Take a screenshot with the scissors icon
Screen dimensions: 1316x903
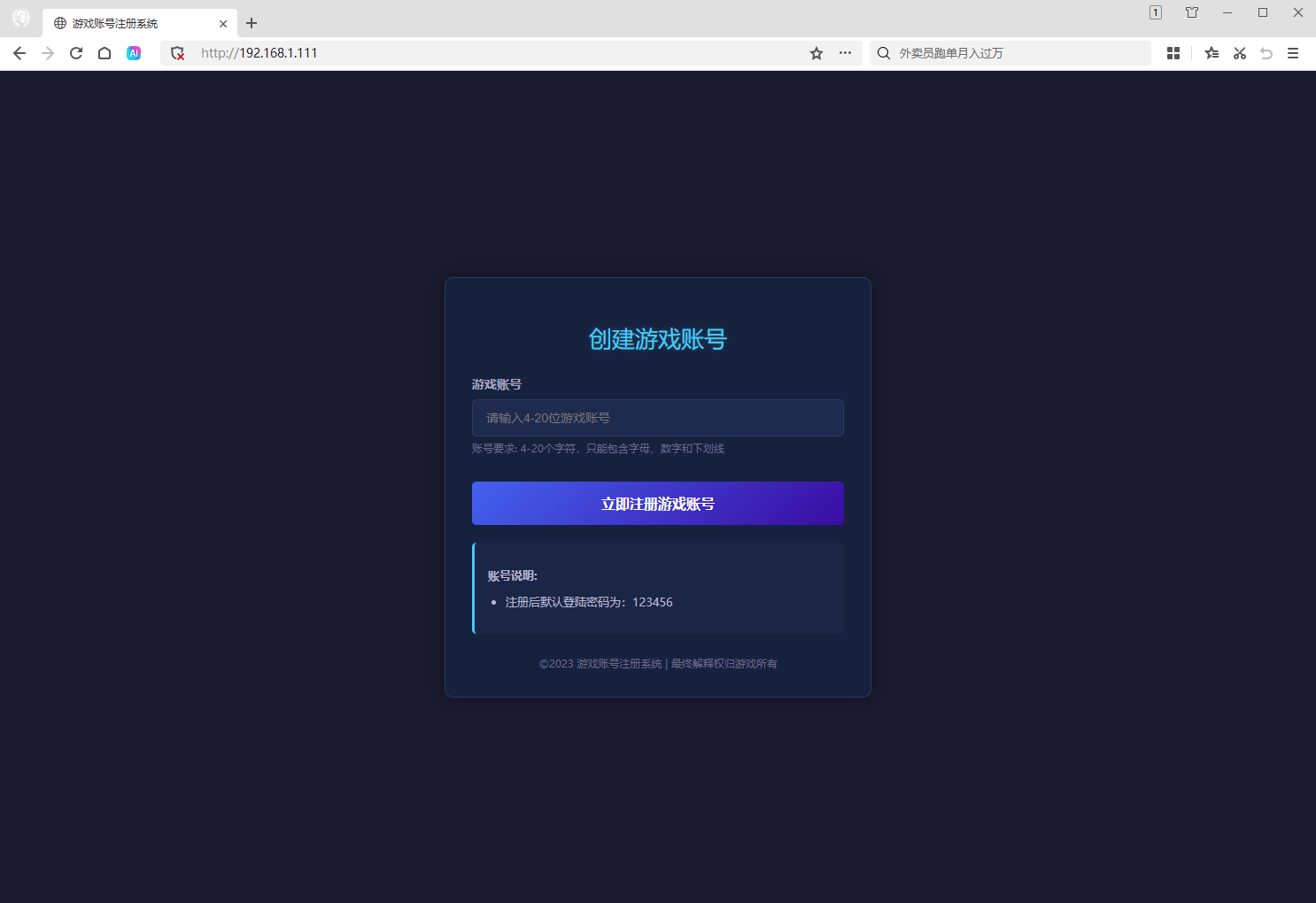[1239, 53]
